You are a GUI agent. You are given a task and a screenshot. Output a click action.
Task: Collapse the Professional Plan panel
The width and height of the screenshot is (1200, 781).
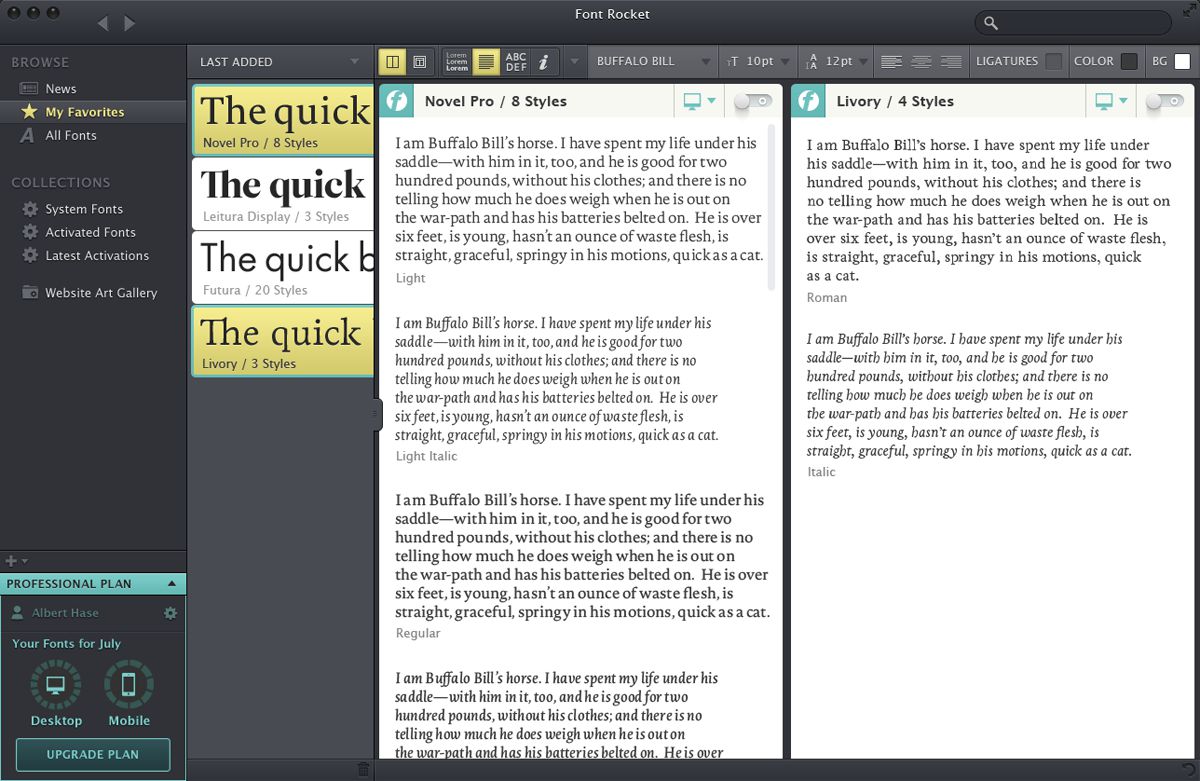tap(172, 584)
